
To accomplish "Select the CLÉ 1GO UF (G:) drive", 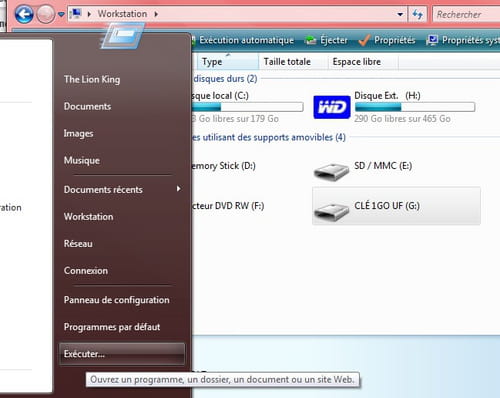I will pyautogui.click(x=396, y=206).
